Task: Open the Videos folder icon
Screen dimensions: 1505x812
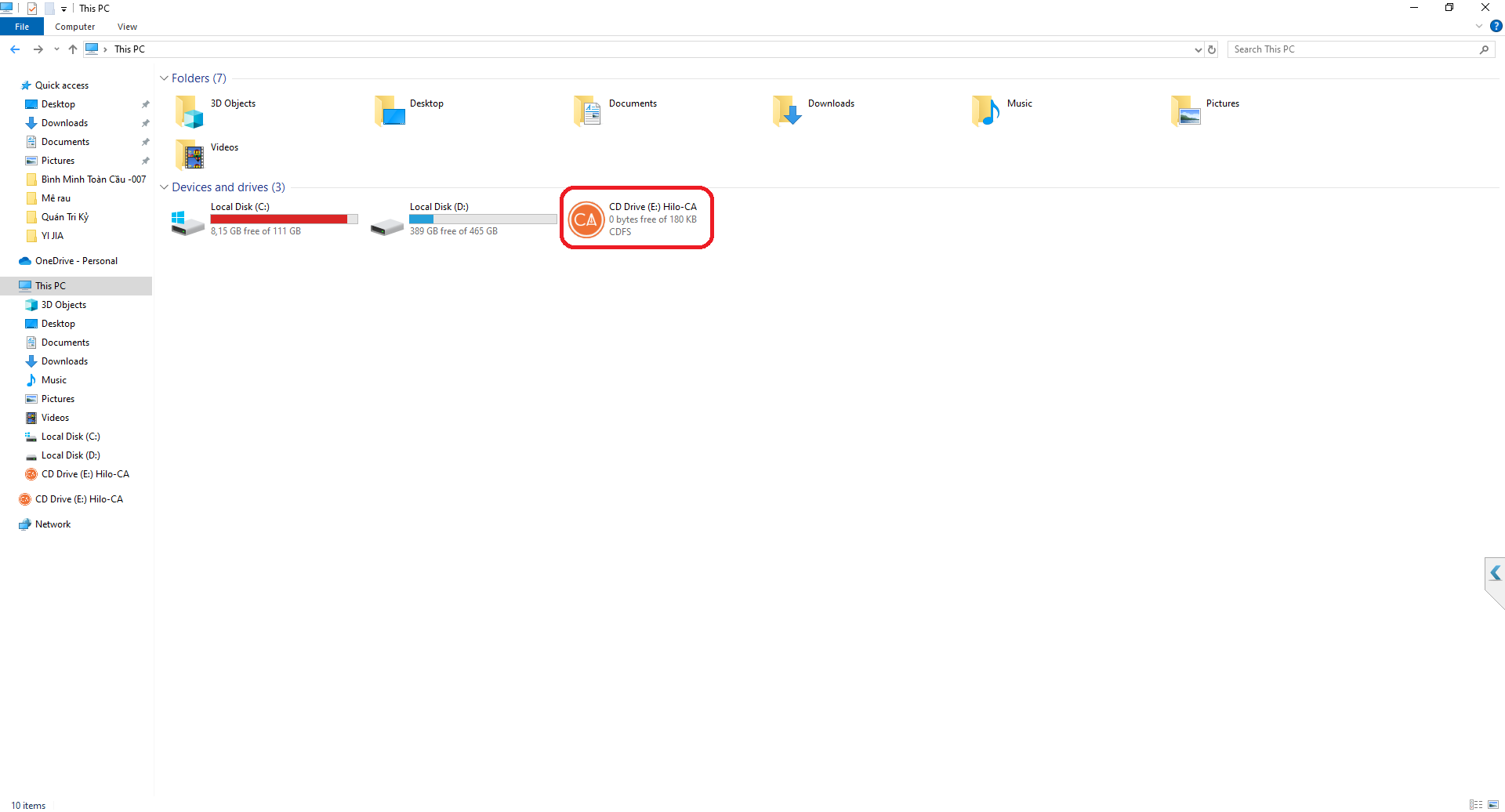Action: [190, 155]
